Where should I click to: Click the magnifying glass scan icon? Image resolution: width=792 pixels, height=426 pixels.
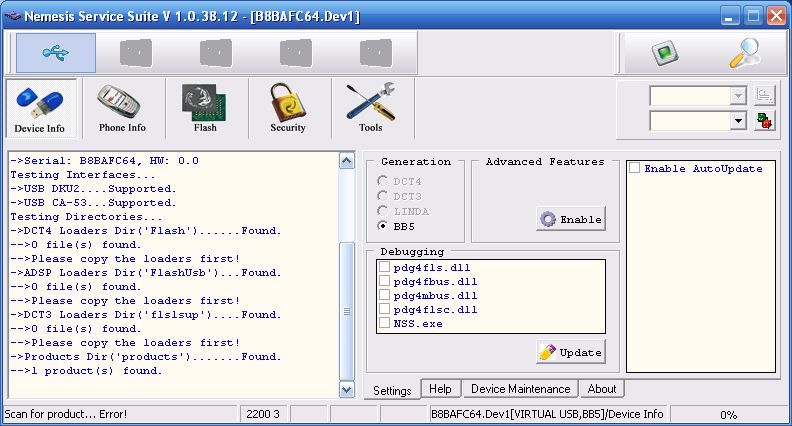[x=745, y=53]
